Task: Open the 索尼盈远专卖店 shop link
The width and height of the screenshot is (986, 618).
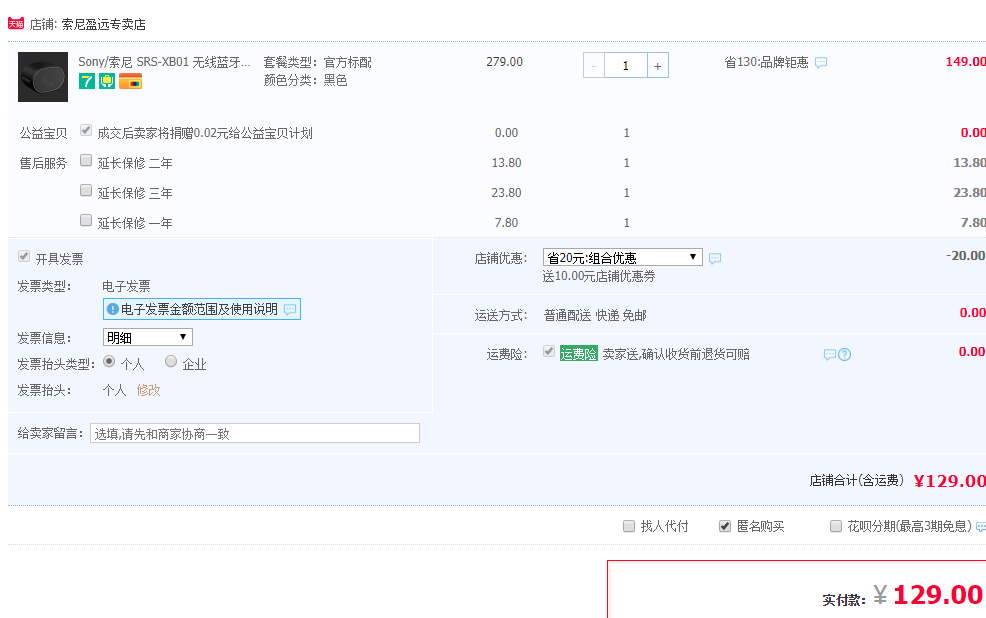Action: (104, 25)
